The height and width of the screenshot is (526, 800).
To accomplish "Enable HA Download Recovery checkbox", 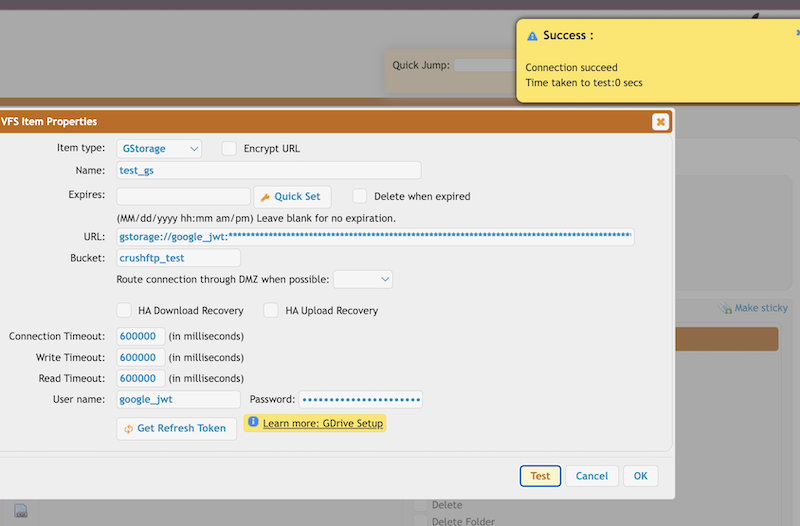I will tap(124, 310).
